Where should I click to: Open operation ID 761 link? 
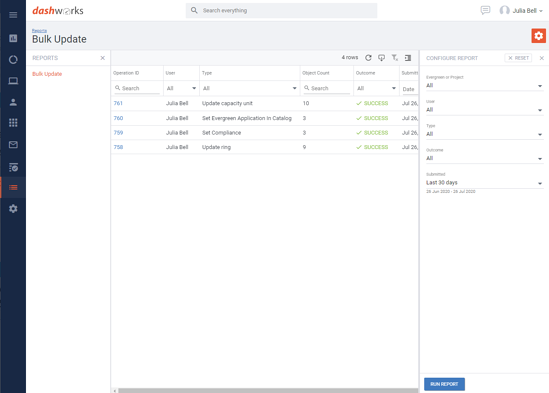118,103
